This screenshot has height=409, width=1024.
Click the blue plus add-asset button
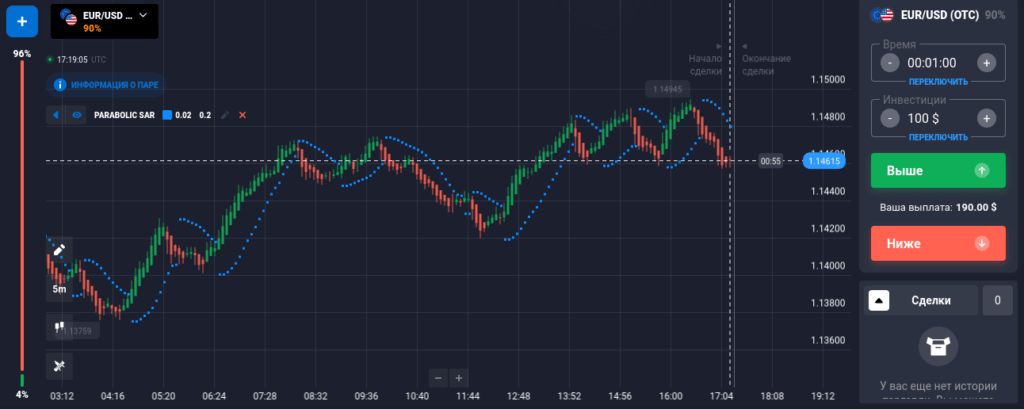click(x=22, y=20)
